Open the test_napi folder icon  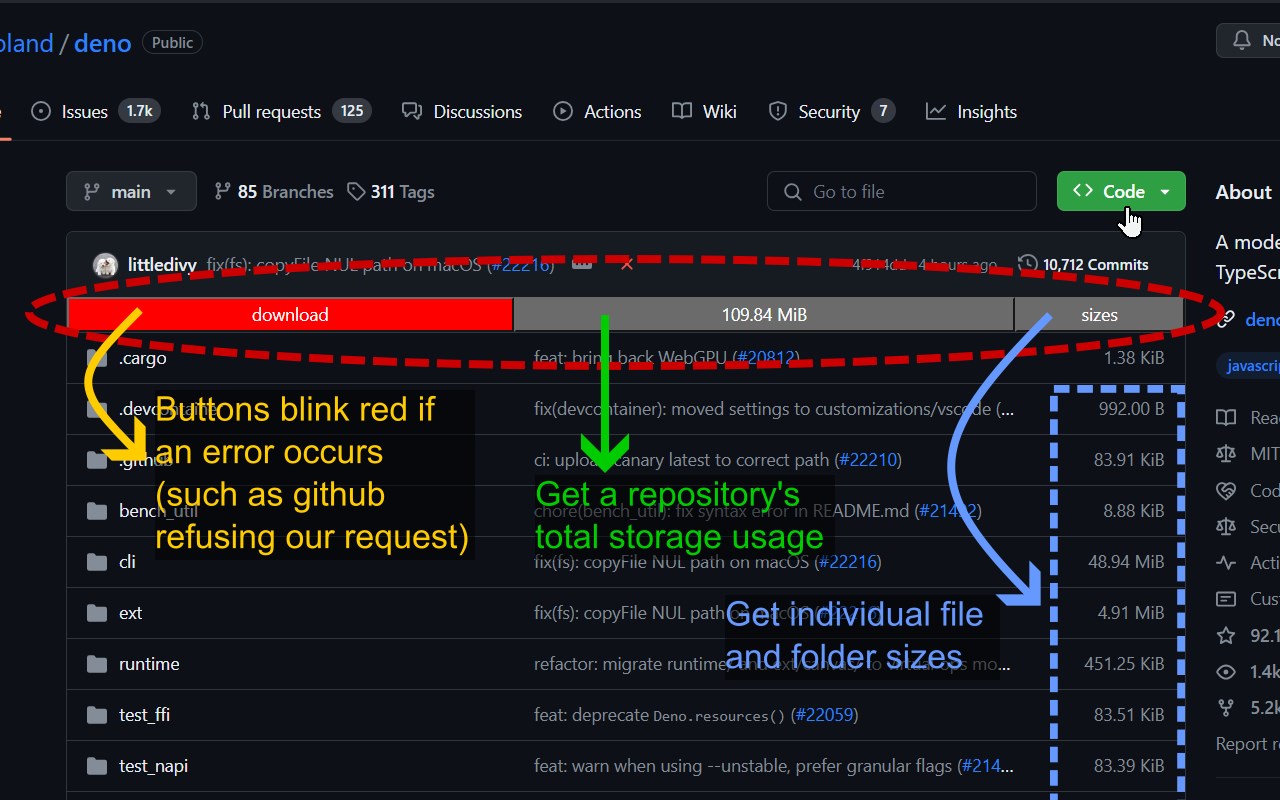(x=97, y=766)
